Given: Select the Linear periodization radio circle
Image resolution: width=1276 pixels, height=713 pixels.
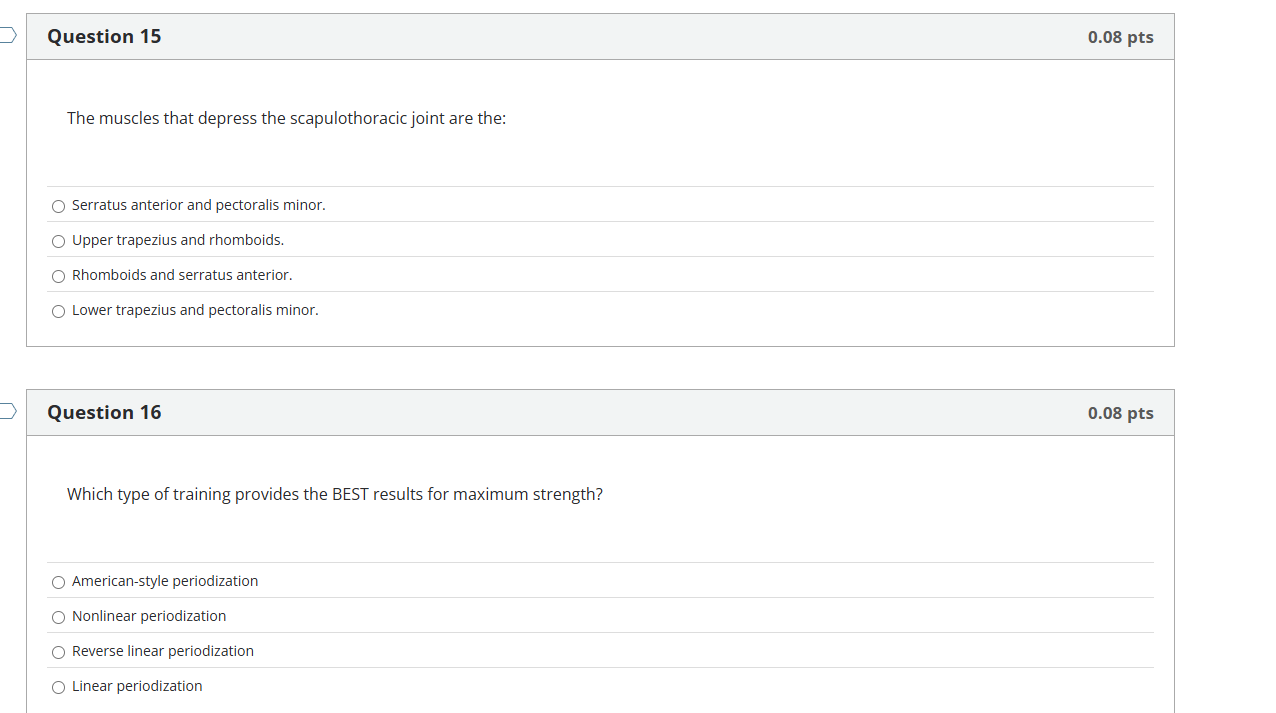Looking at the screenshot, I should (x=59, y=687).
